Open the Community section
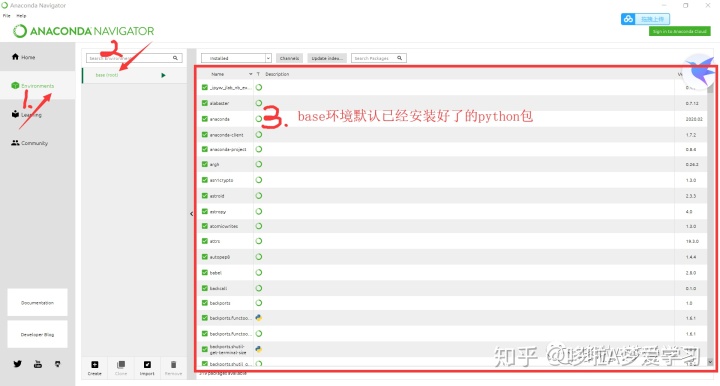Screen dimensions: 720x386 (x=29, y=143)
